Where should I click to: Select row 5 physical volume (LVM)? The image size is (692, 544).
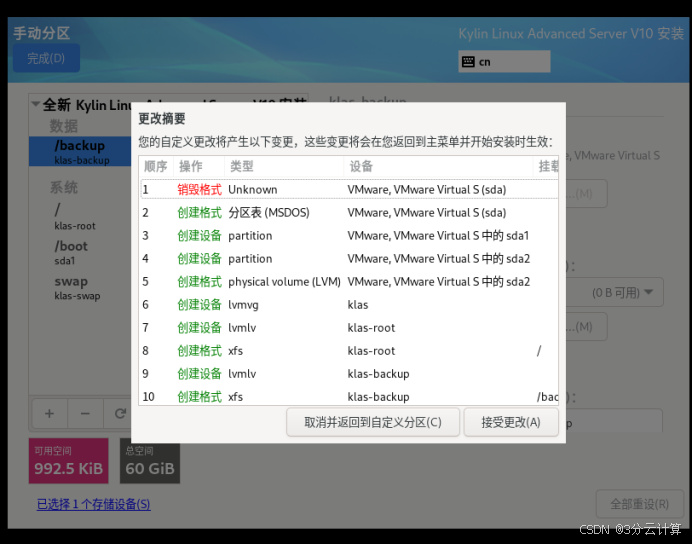coord(340,281)
